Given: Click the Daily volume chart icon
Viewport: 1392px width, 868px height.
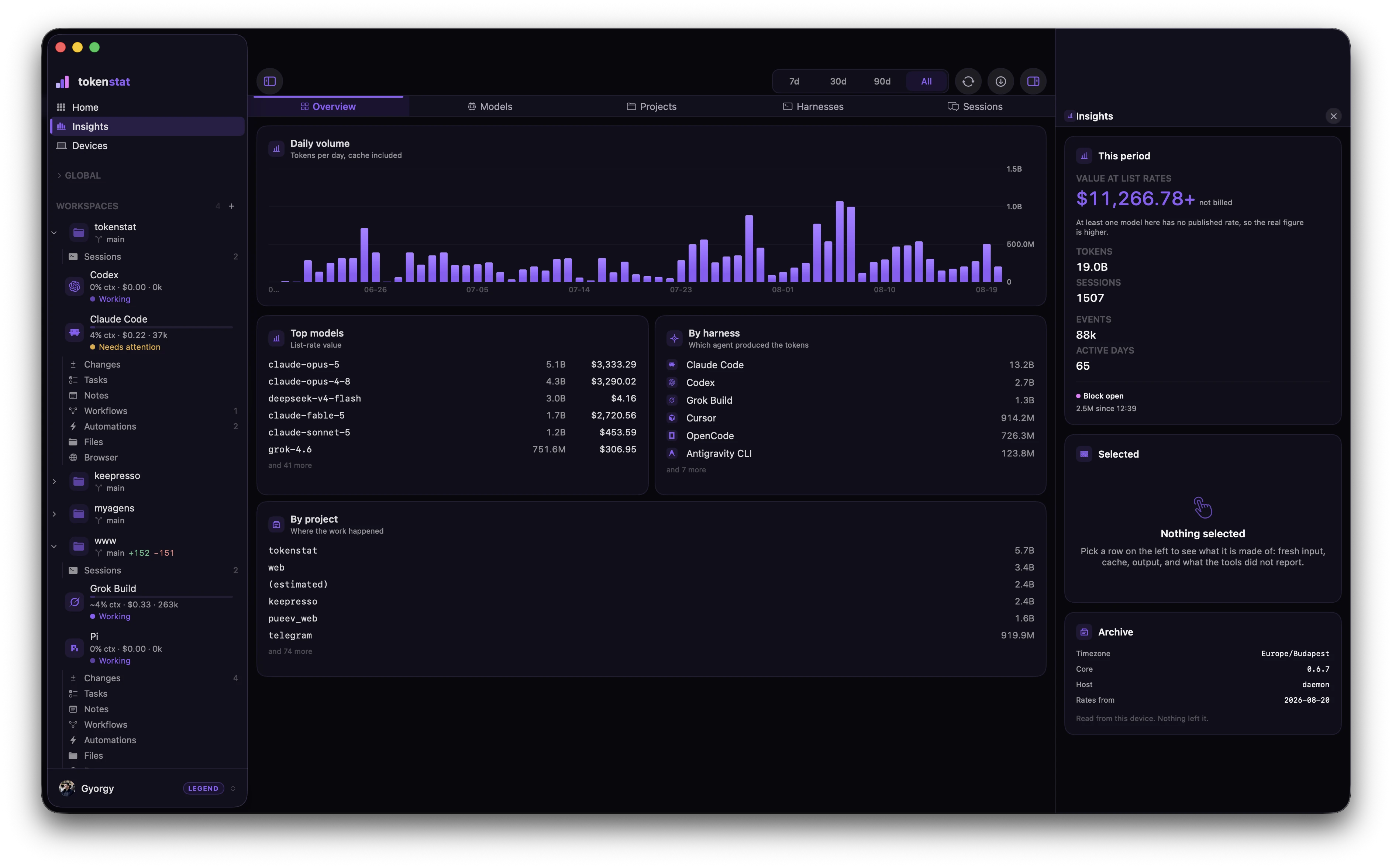Looking at the screenshot, I should click(x=276, y=149).
